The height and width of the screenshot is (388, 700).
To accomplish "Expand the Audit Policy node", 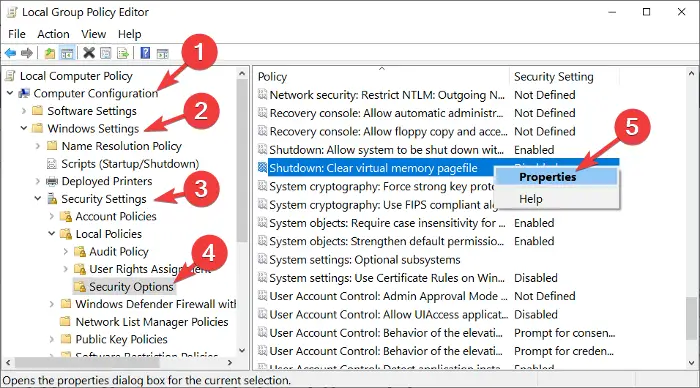I will click(x=66, y=251).
